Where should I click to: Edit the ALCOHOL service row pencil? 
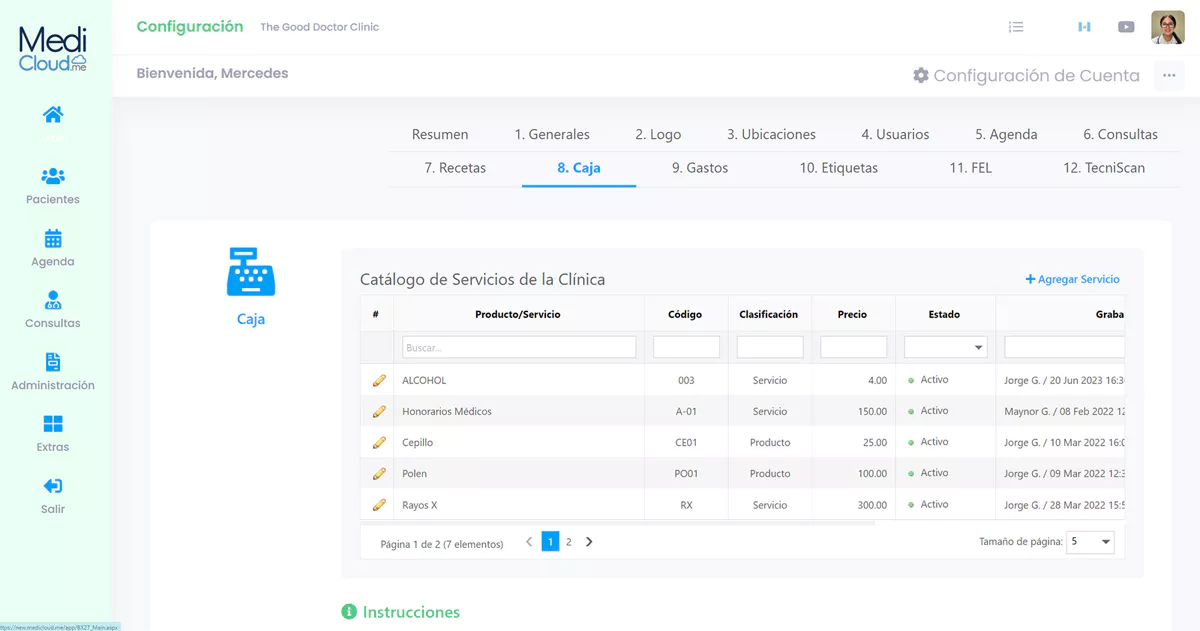point(379,381)
